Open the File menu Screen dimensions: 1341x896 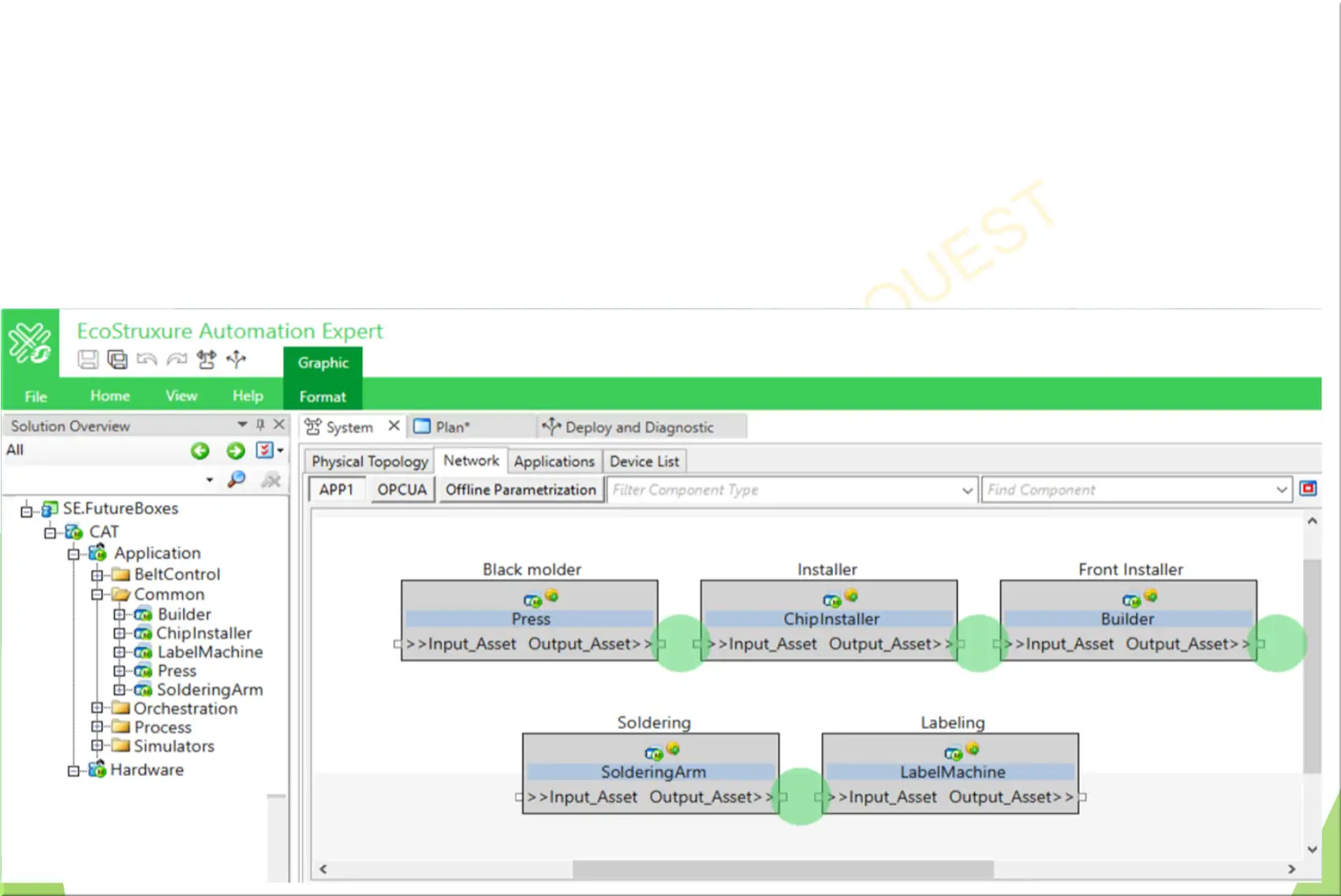35,396
